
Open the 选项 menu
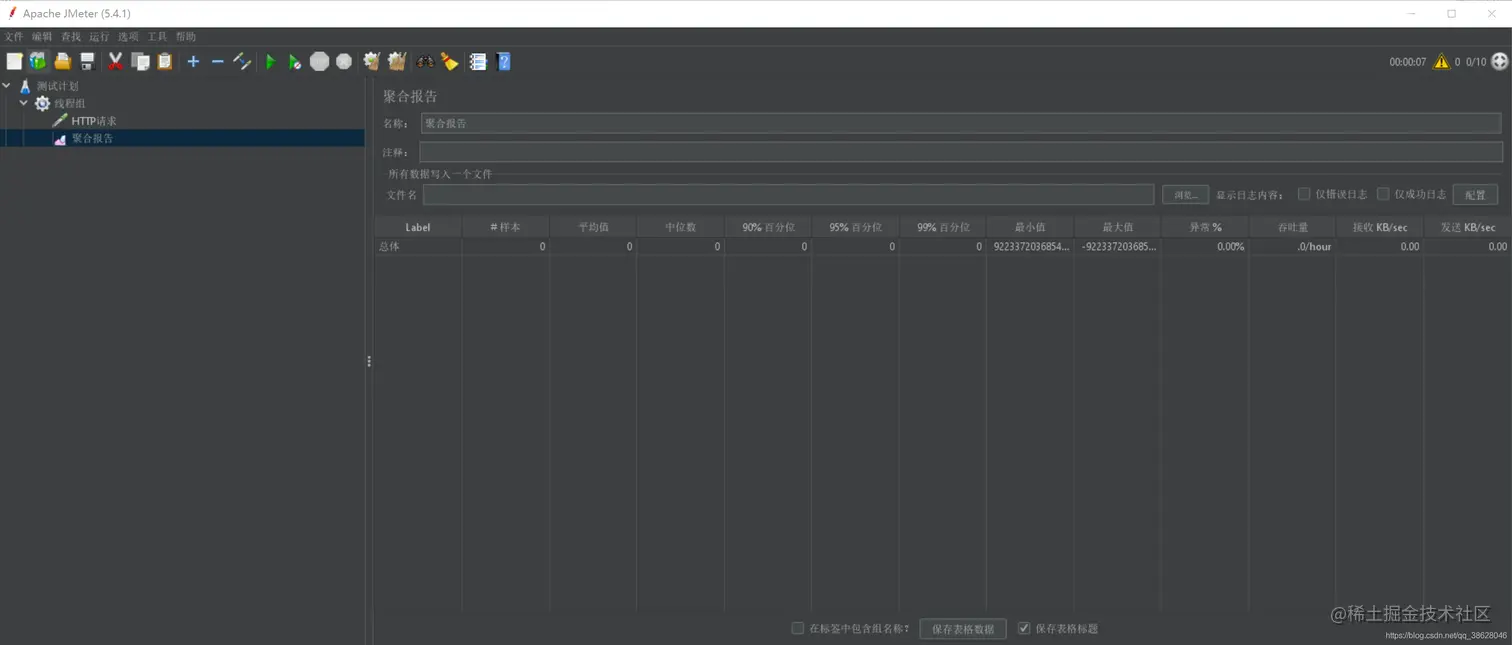pyautogui.click(x=128, y=37)
